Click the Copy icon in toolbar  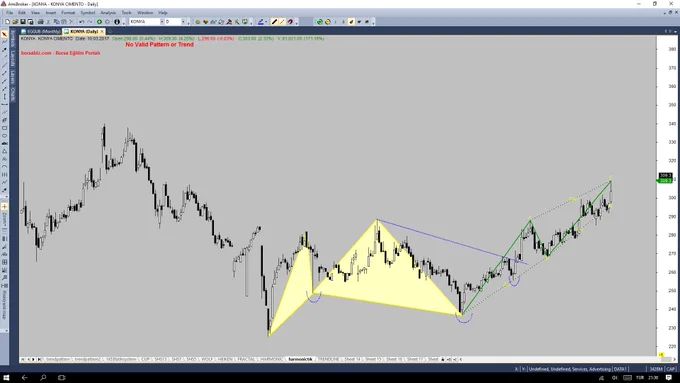(56, 22)
